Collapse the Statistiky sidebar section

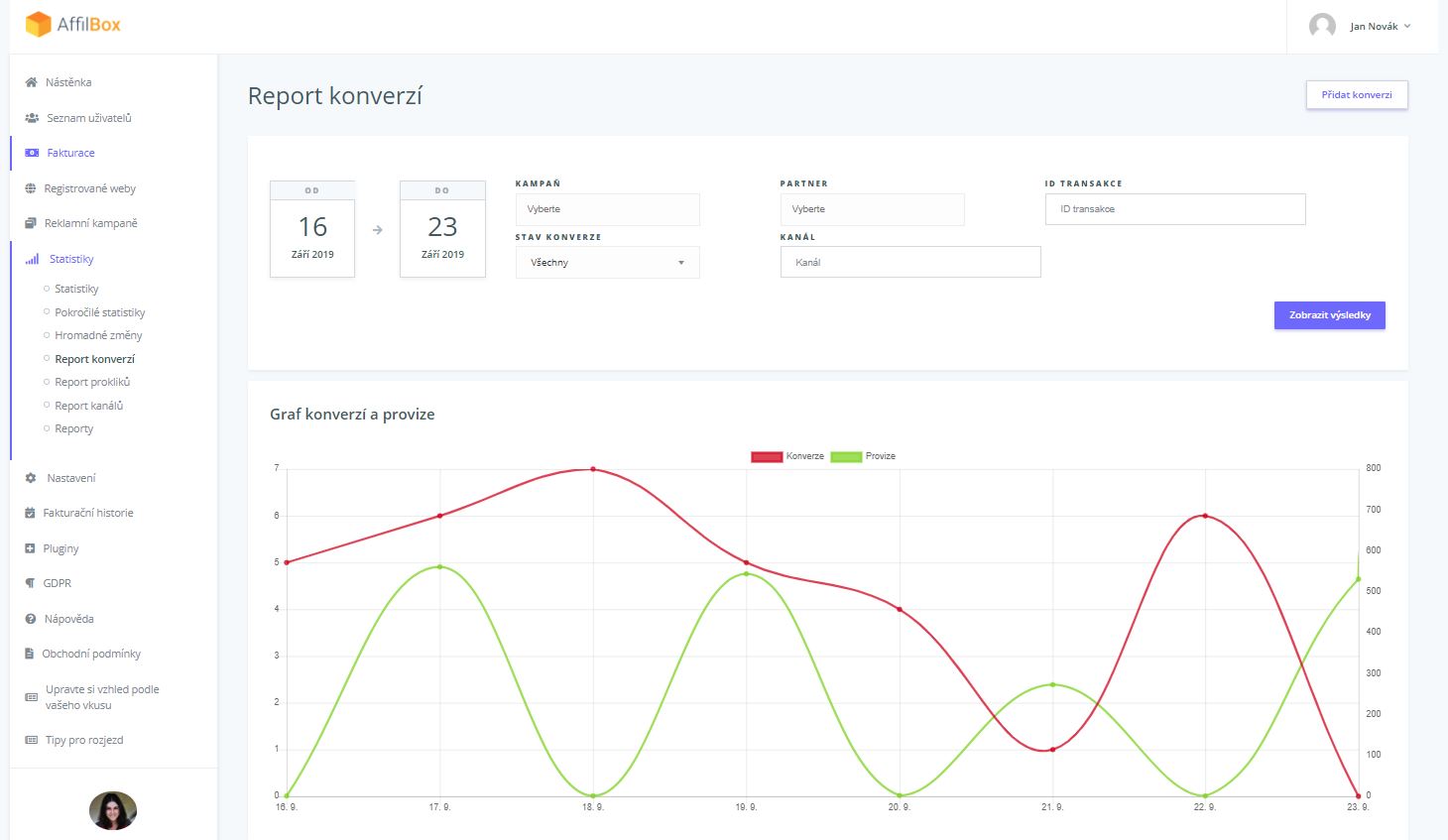[71, 259]
